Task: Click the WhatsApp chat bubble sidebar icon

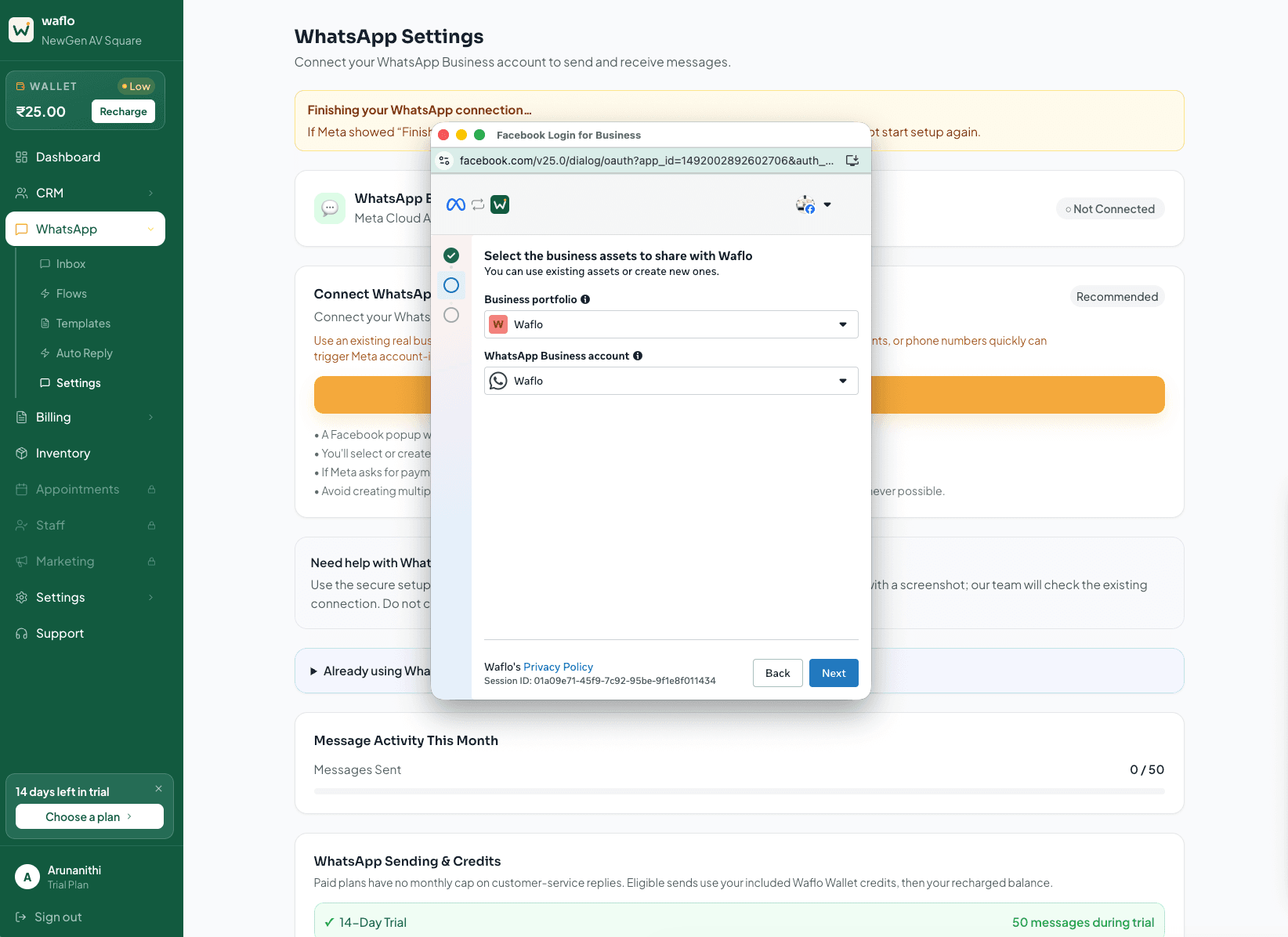Action: click(x=22, y=229)
